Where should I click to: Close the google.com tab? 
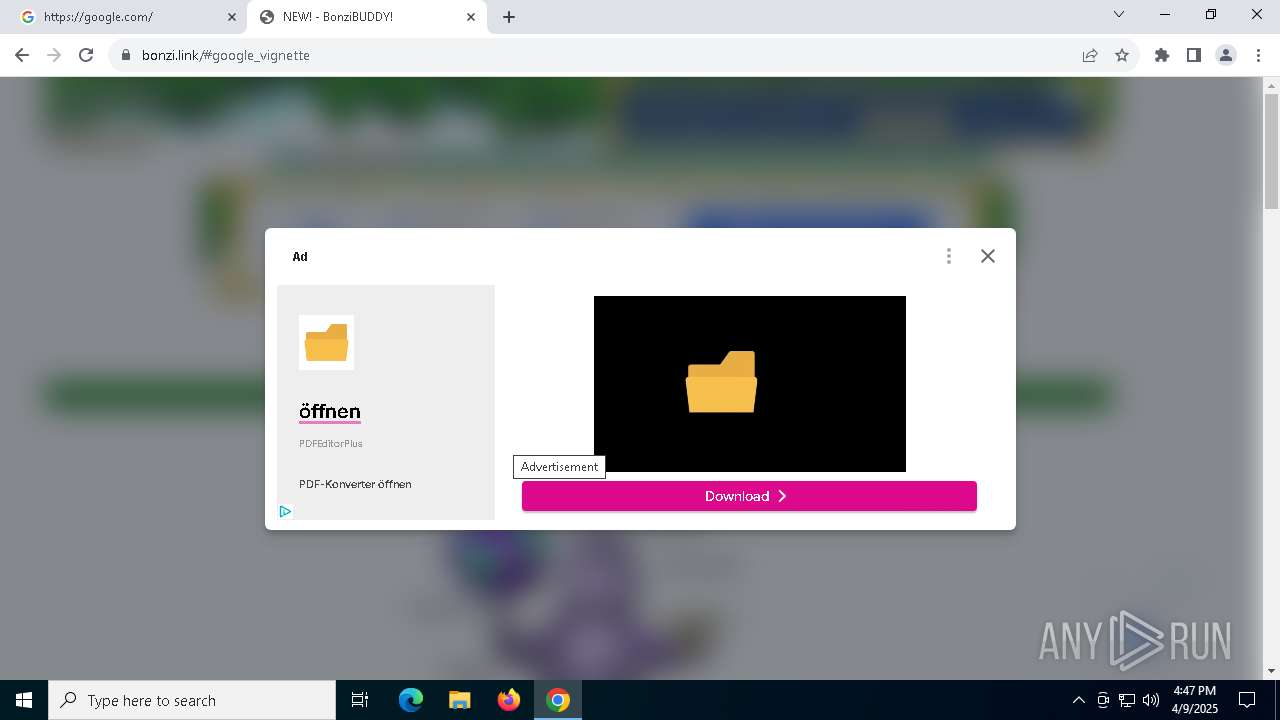point(232,17)
